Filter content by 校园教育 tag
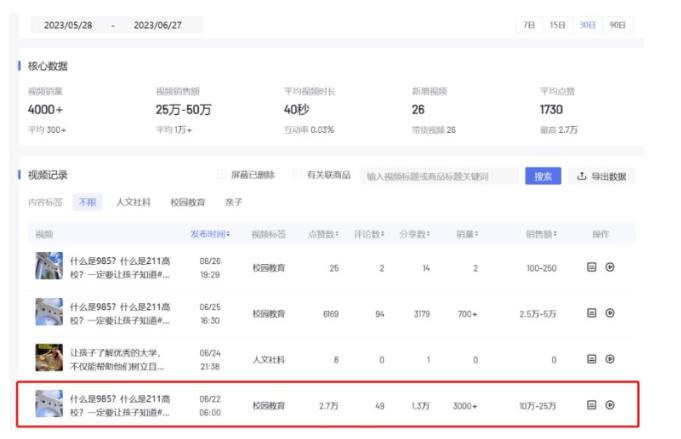 pos(188,202)
